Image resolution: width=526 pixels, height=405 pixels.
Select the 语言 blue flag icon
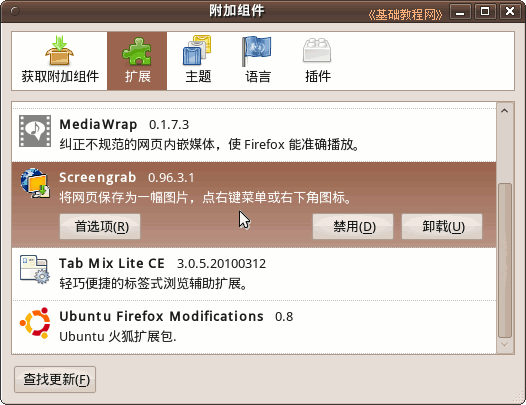click(257, 51)
